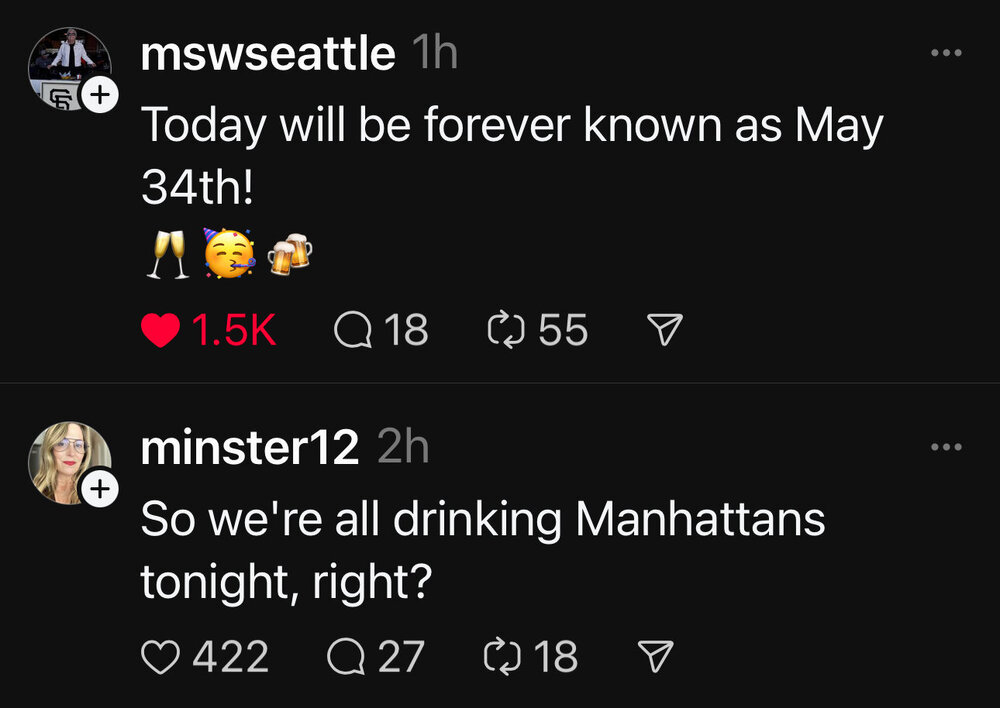1000x708 pixels.
Task: Like the minster12 Manhattans post
Action: coord(160,657)
